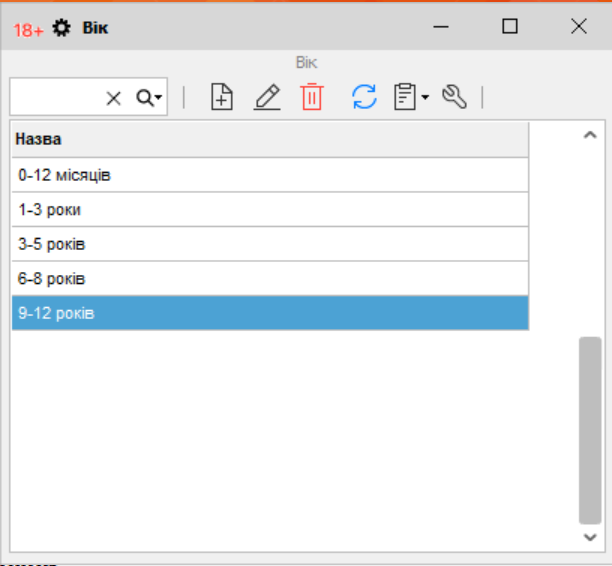Click the clipboard report icon
Viewport: 612px width, 566px height.
405,97
